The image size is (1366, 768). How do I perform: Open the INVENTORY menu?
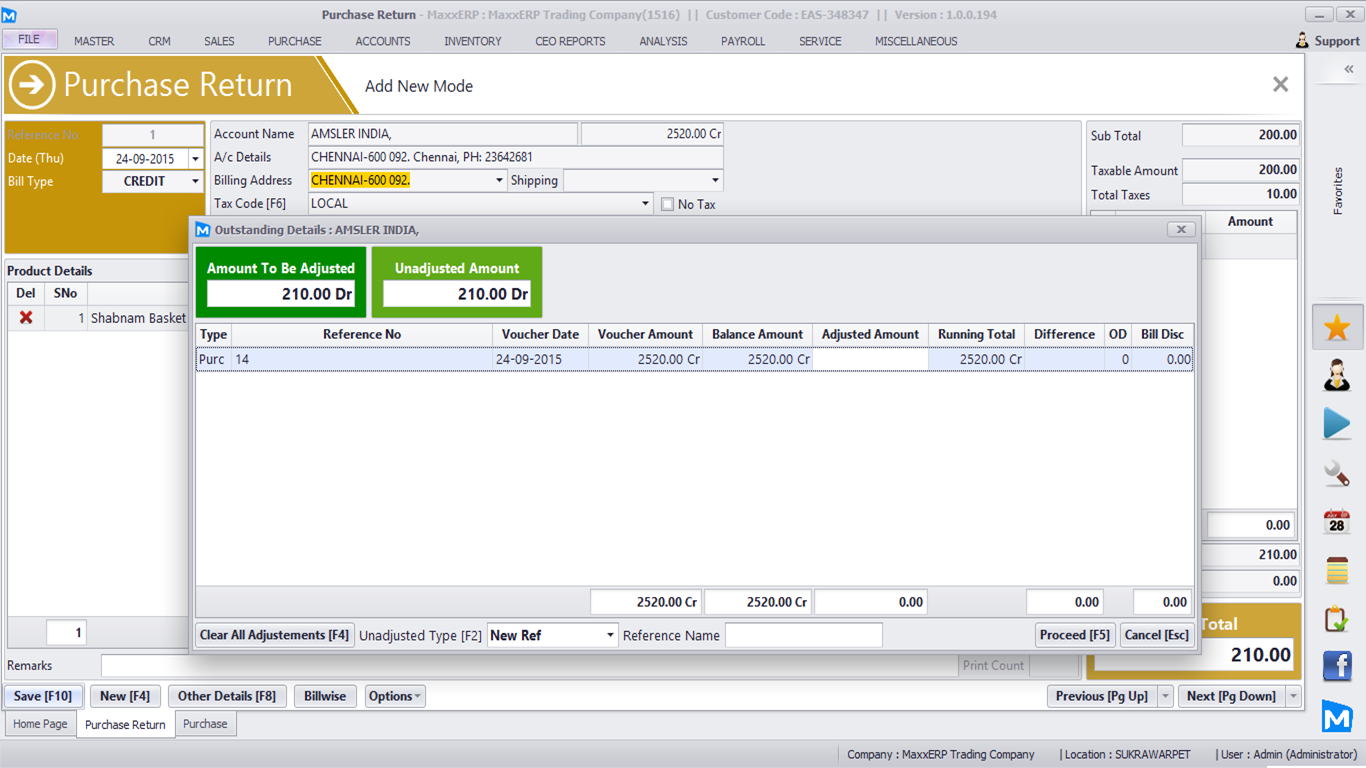[x=473, y=41]
